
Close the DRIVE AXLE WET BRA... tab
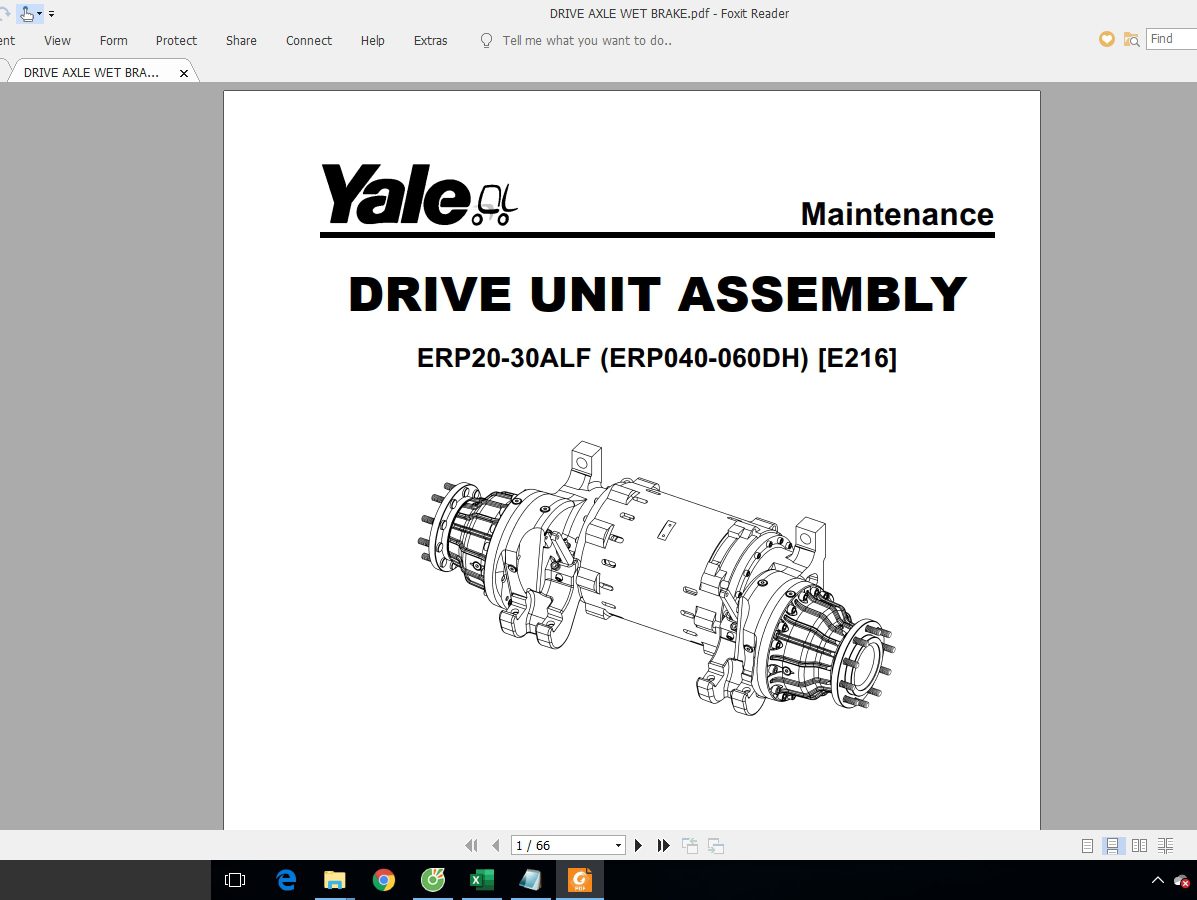tap(184, 73)
